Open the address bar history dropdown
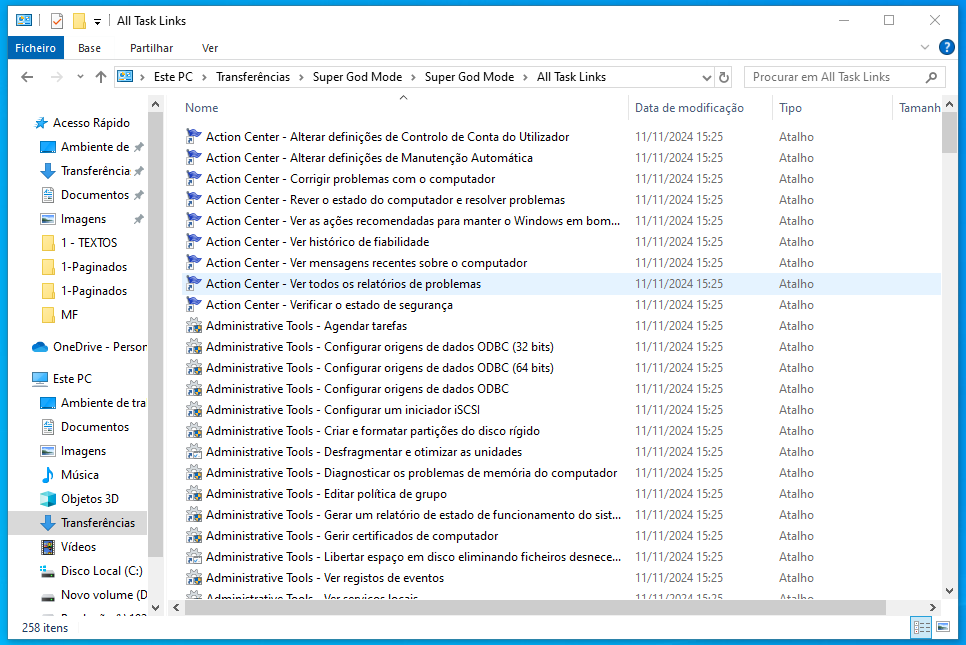The width and height of the screenshot is (966, 645). [707, 78]
